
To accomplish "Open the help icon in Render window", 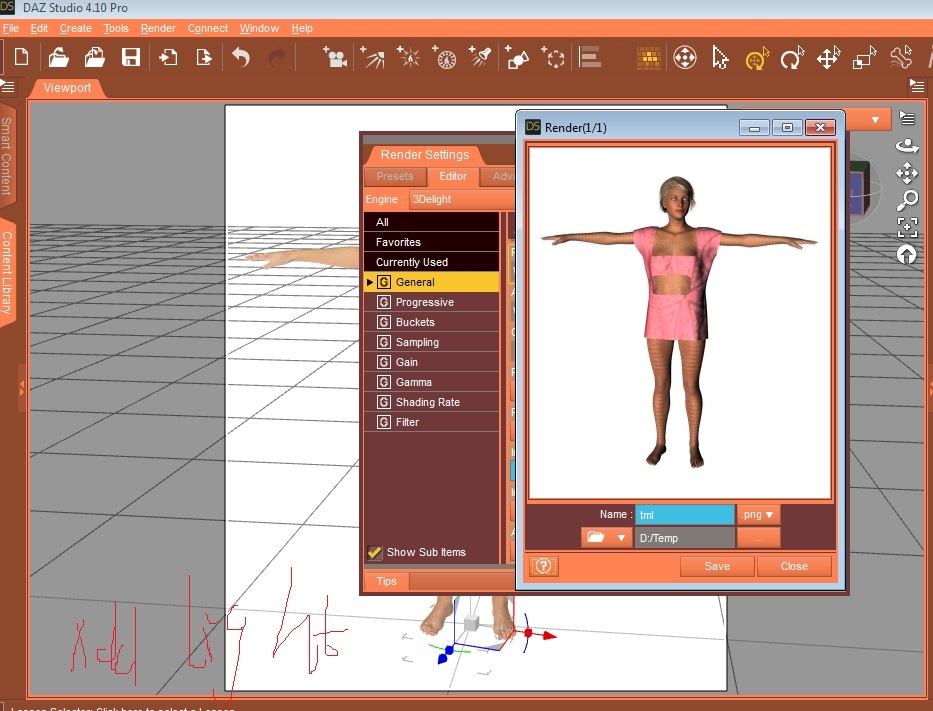I will tap(544, 566).
